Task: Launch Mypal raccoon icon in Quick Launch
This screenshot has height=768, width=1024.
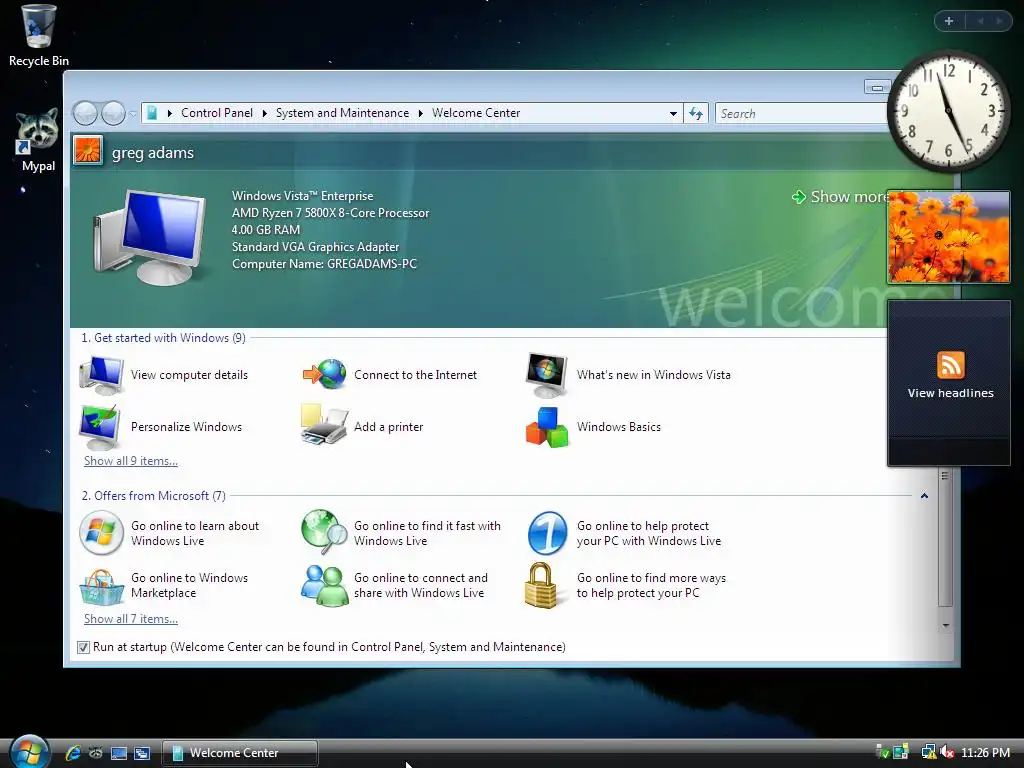Action: pyautogui.click(x=96, y=752)
